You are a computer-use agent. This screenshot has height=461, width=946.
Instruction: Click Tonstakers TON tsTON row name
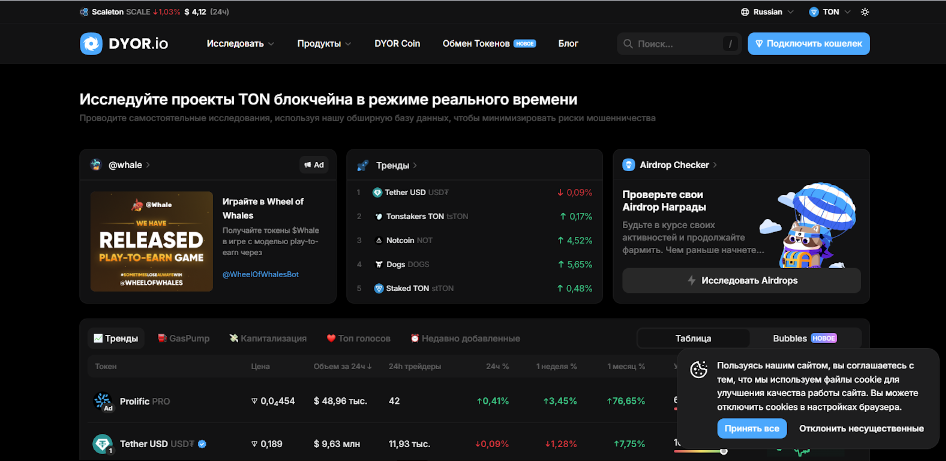(x=427, y=216)
